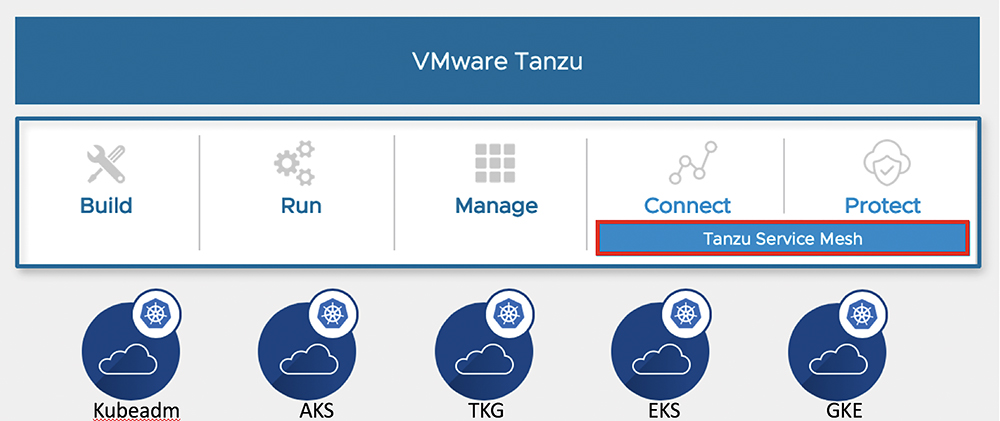The width and height of the screenshot is (1000, 421).
Task: Select the EKS cloud cluster icon
Action: pyautogui.click(x=660, y=352)
